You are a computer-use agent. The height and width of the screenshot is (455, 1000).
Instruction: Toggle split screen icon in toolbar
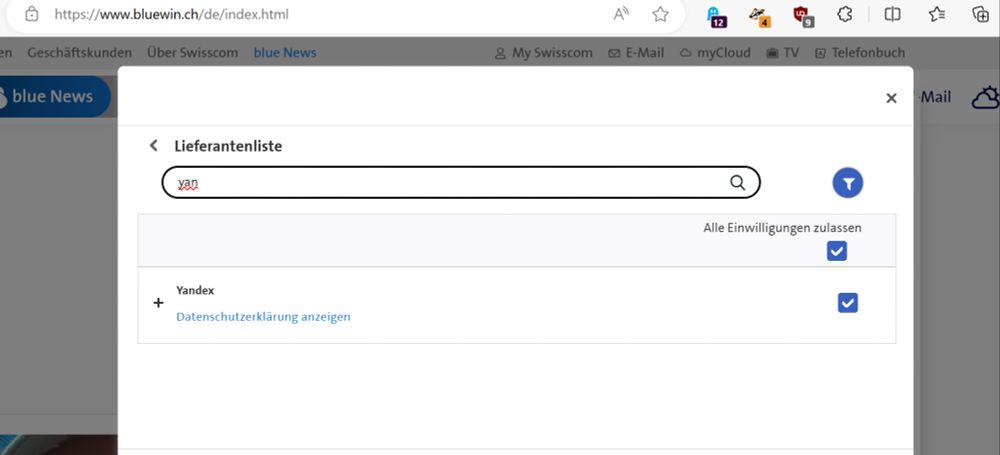tap(892, 14)
